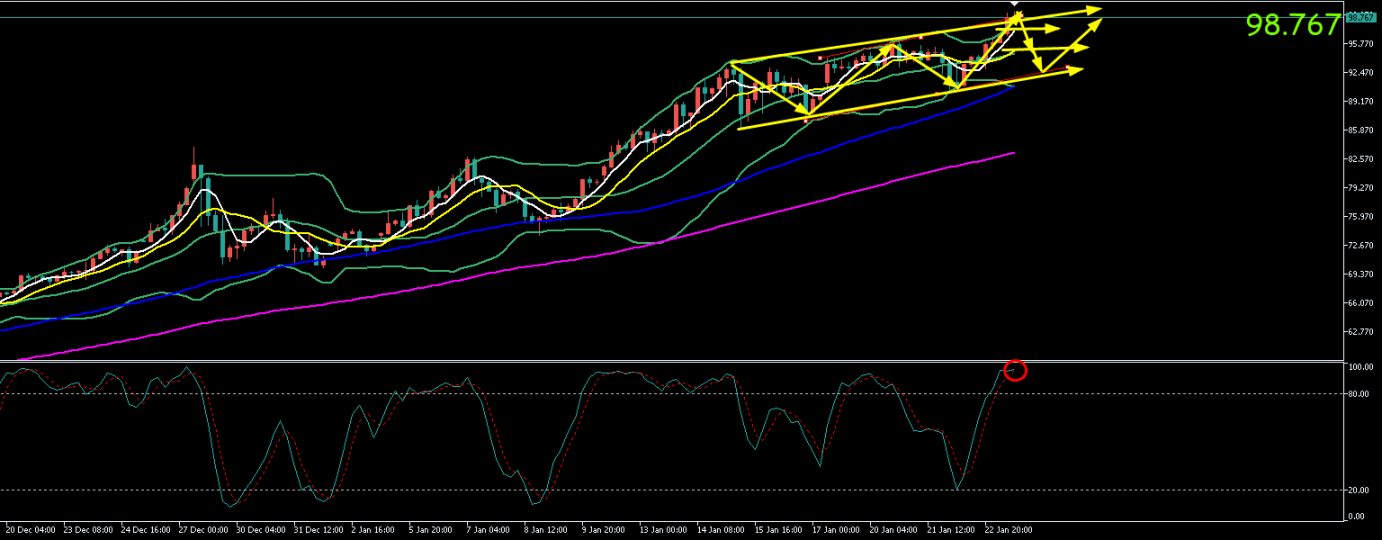This screenshot has height=540, width=1382.
Task: Click the current price tag on price axis
Action: coord(1361,17)
